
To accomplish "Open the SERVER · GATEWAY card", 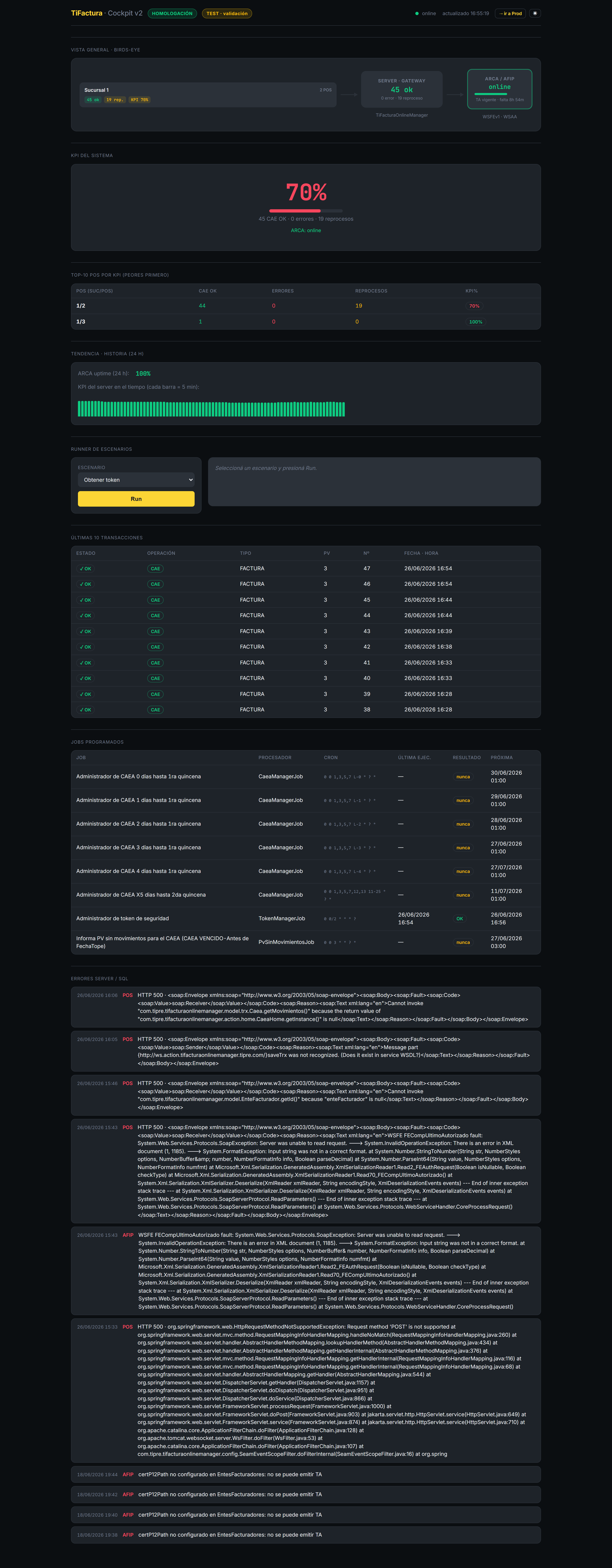I will click(402, 90).
